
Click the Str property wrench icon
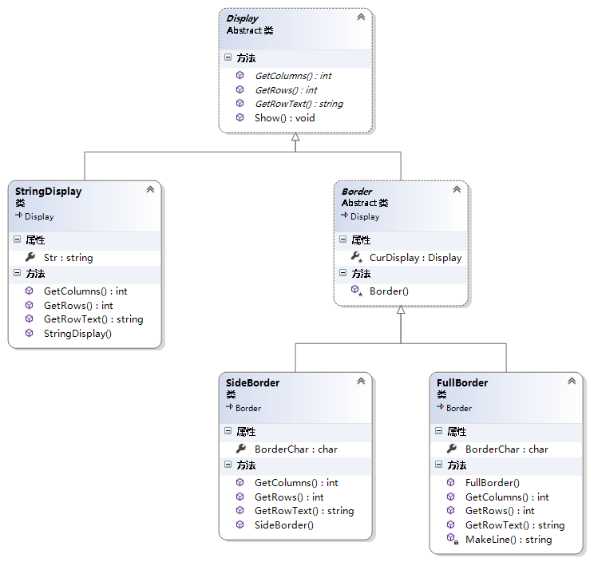30,257
